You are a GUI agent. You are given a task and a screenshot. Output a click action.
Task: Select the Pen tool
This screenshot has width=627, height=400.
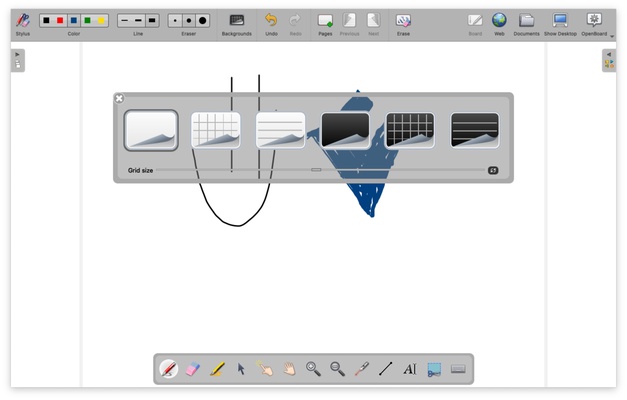pyautogui.click(x=169, y=369)
